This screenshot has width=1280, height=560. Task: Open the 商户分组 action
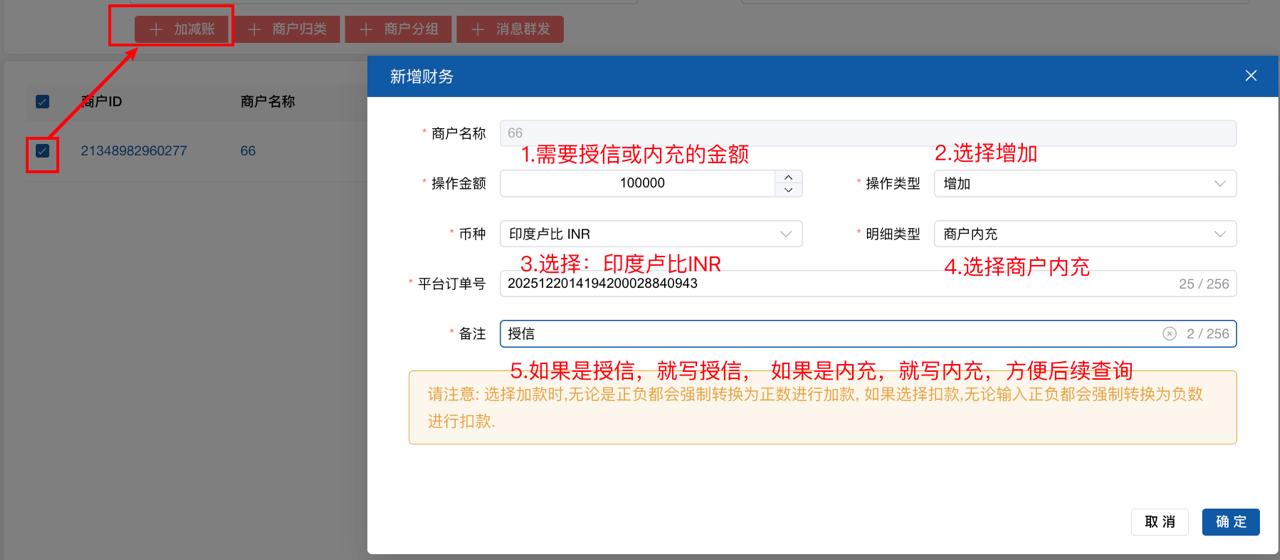click(399, 29)
